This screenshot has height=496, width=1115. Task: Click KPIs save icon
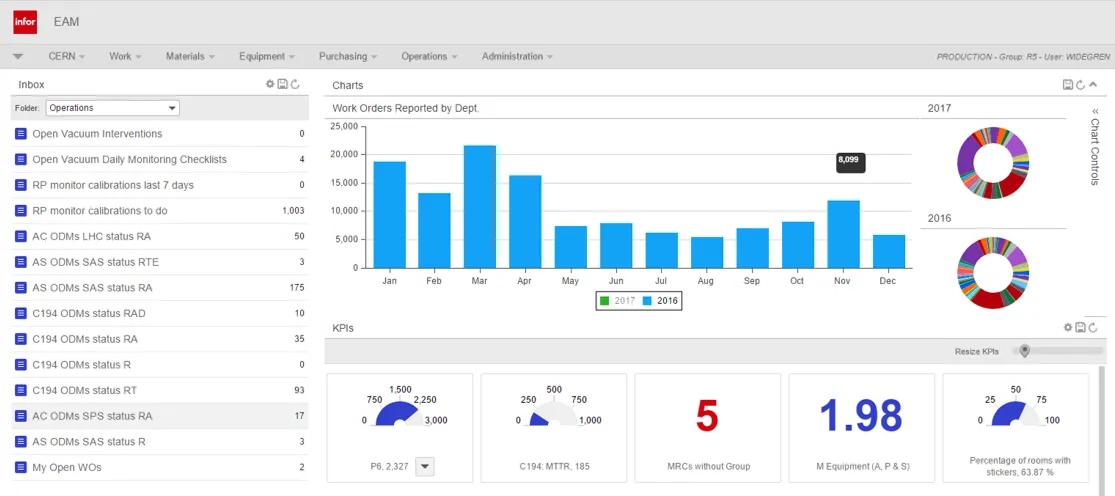coord(1080,328)
